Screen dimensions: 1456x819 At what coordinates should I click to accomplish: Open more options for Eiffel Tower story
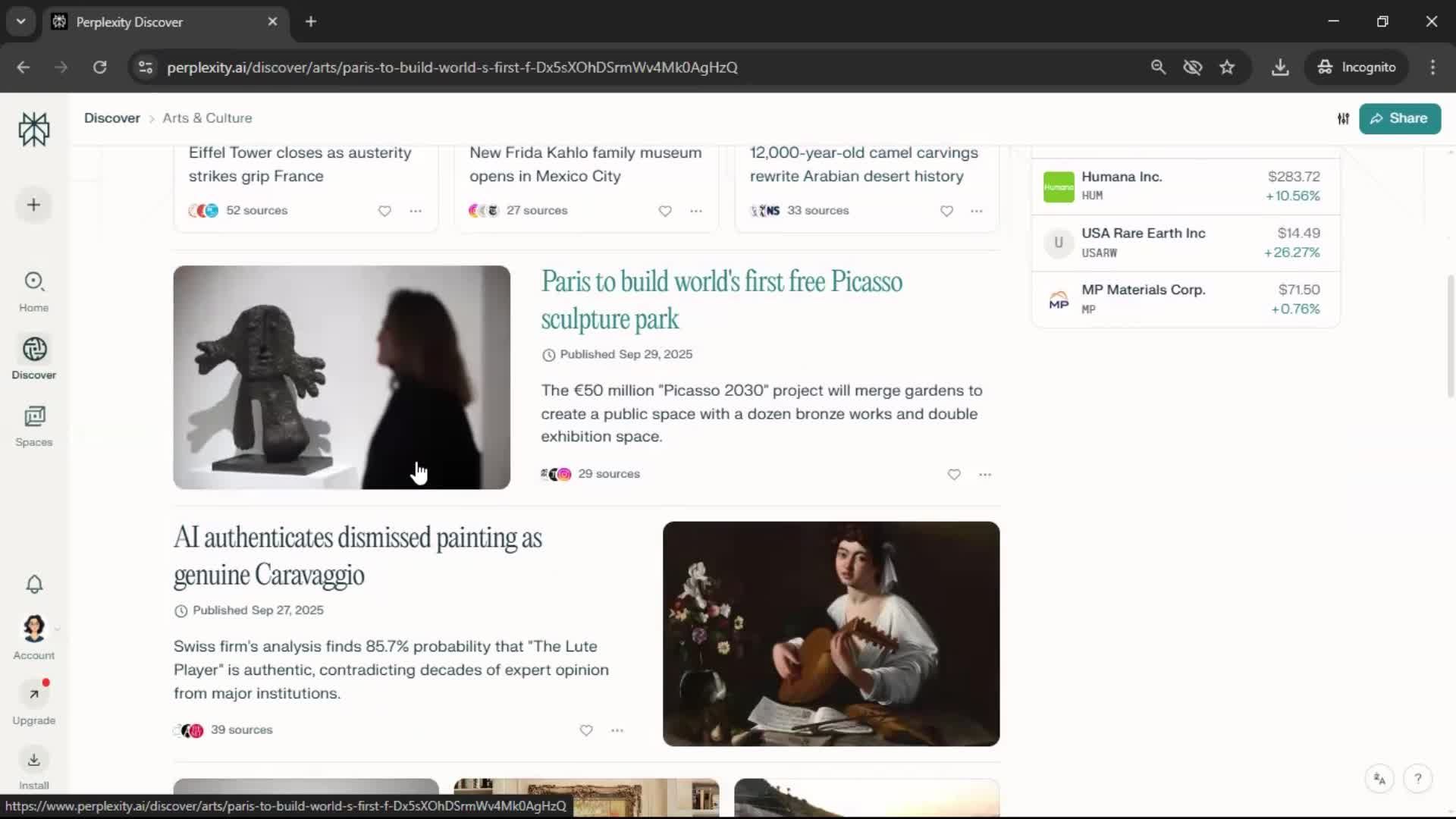click(416, 211)
